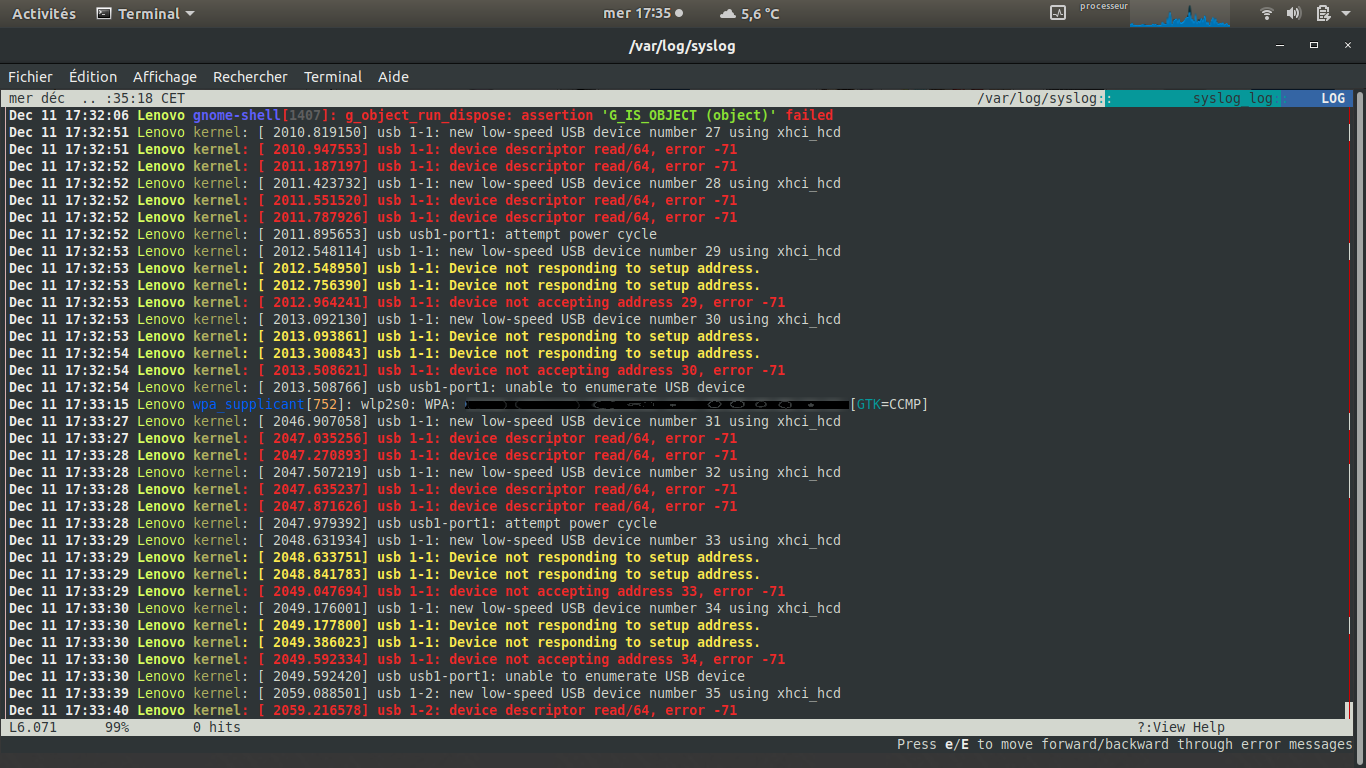Image resolution: width=1366 pixels, height=768 pixels.
Task: Select the warning line stamped 2048.841783
Action: click(385, 574)
